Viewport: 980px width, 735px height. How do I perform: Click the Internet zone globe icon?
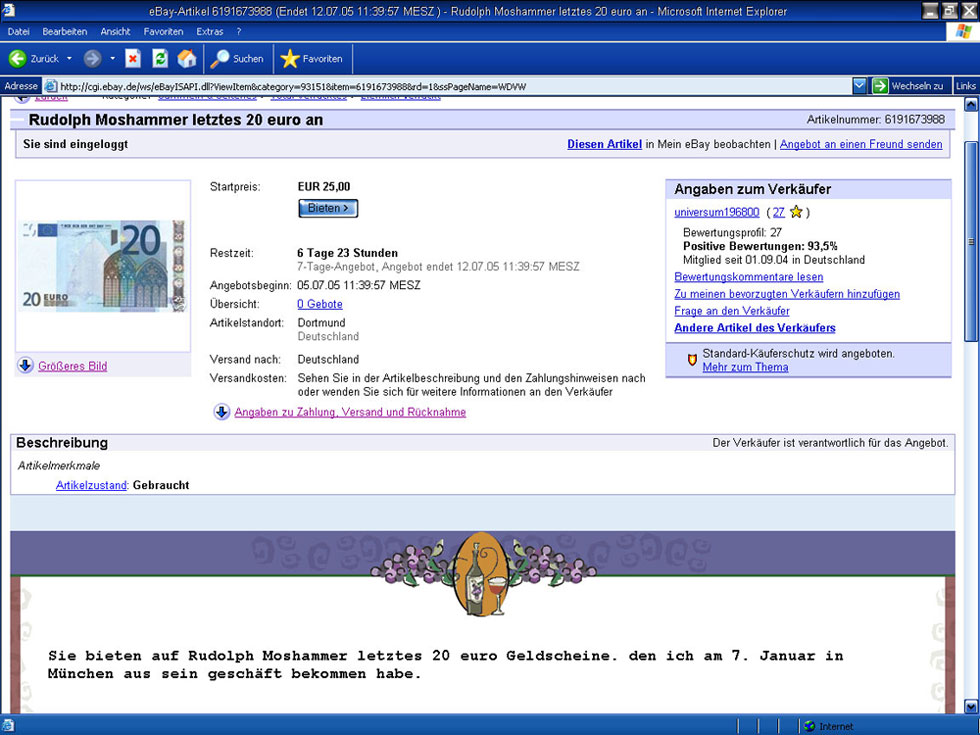tap(809, 726)
